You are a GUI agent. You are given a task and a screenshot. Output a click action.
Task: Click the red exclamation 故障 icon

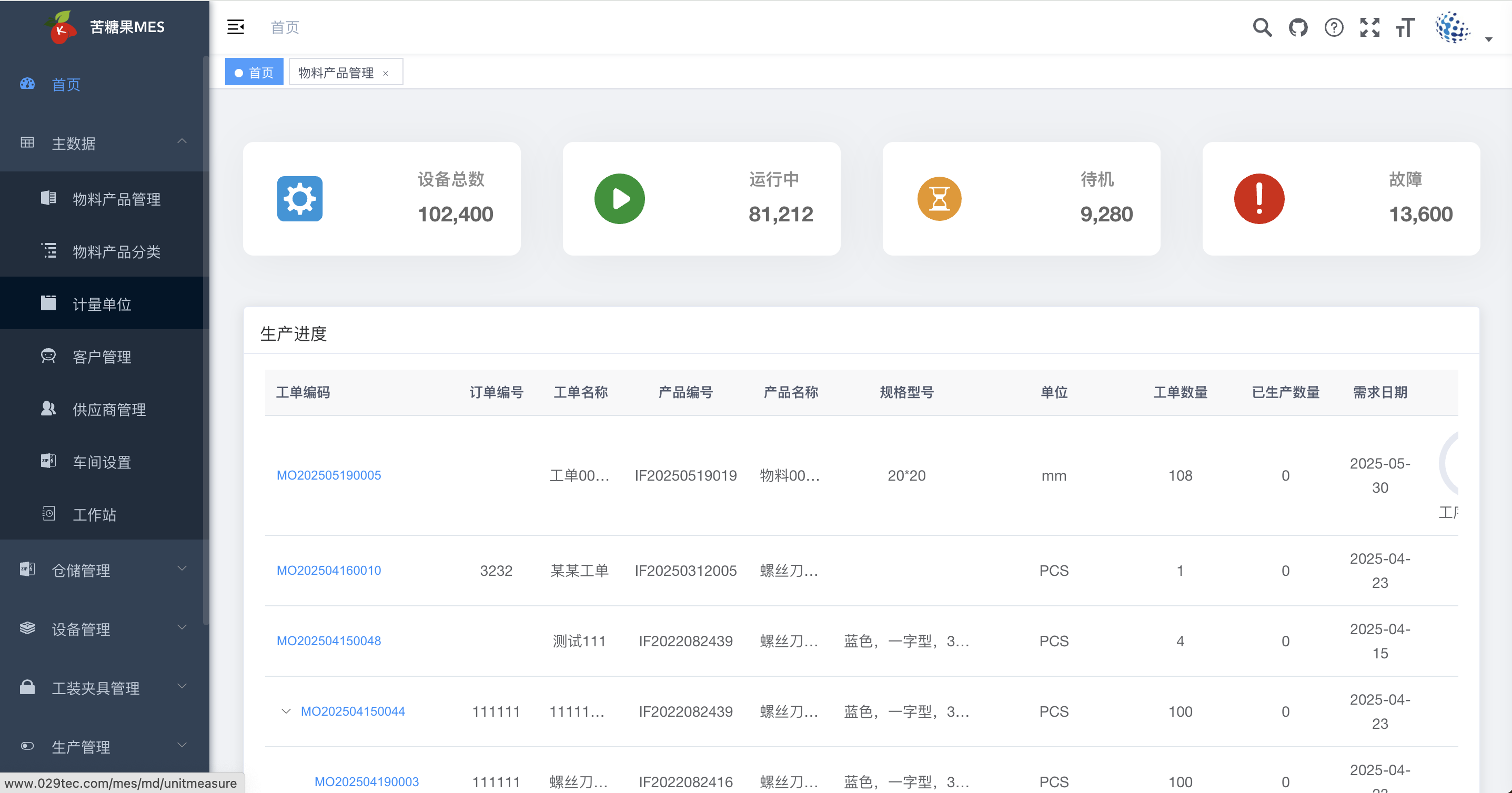click(1259, 198)
